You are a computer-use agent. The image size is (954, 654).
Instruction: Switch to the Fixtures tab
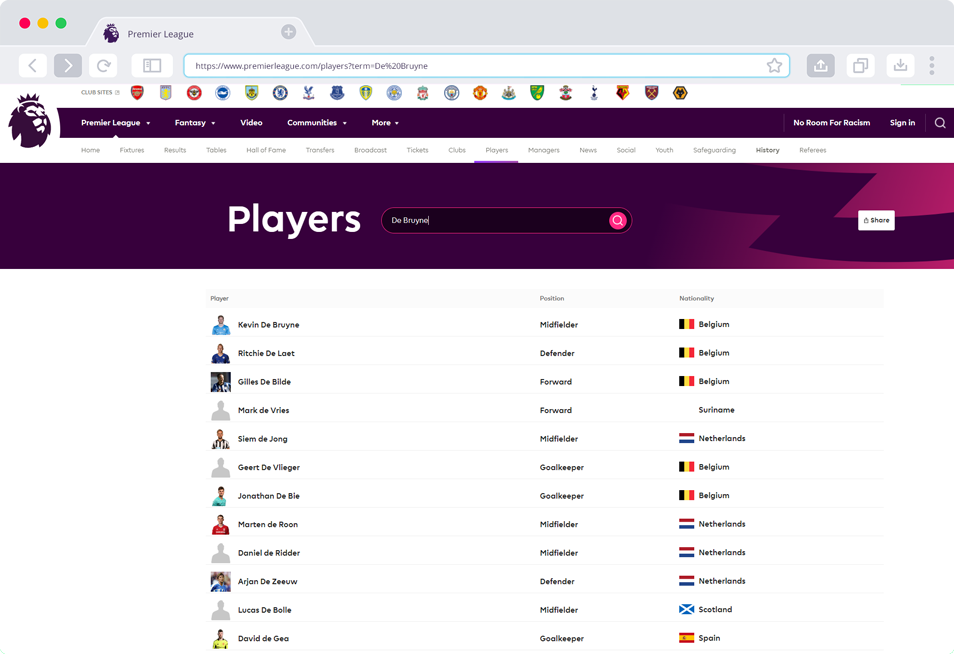pyautogui.click(x=132, y=150)
